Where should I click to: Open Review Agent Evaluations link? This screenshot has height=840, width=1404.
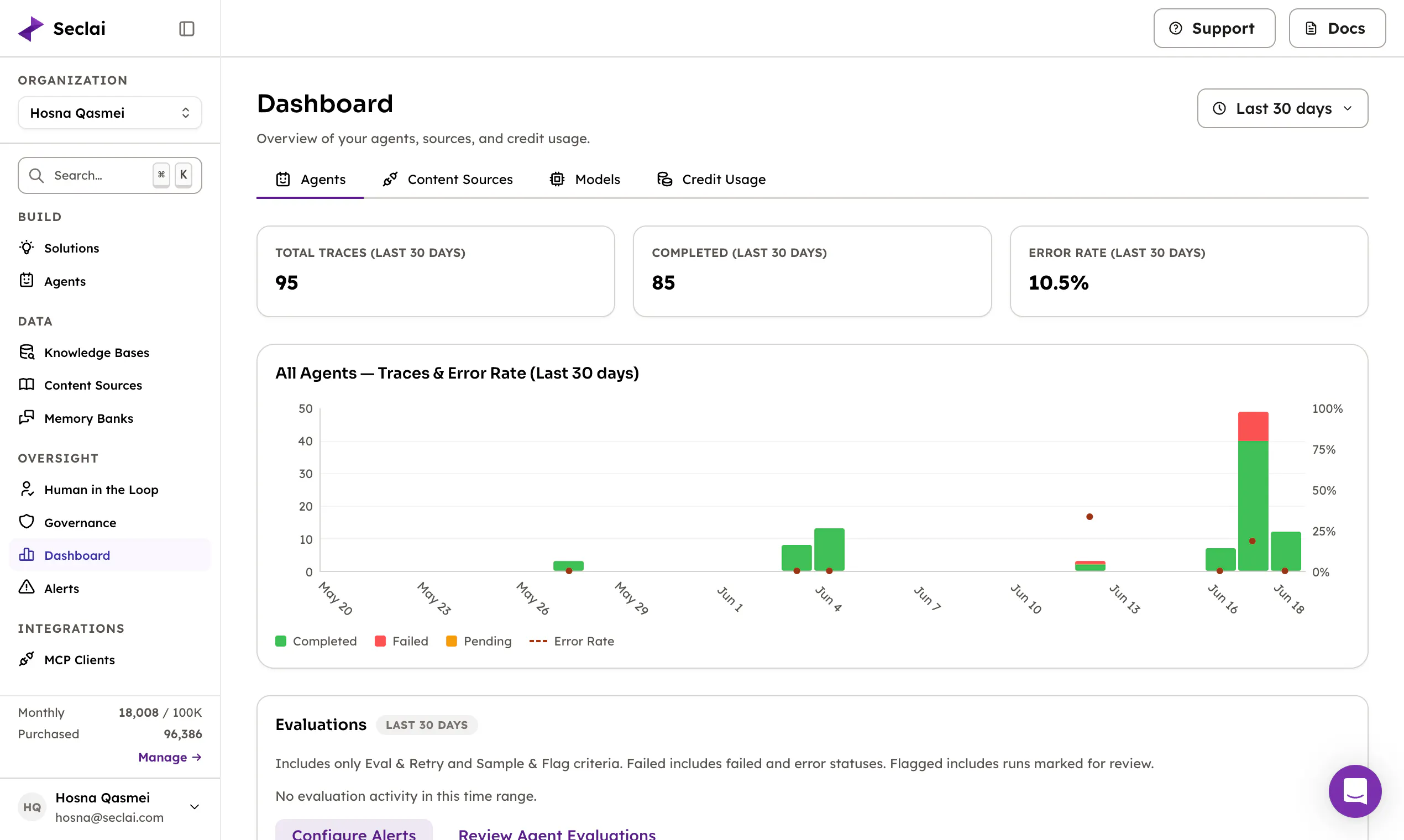(x=557, y=833)
